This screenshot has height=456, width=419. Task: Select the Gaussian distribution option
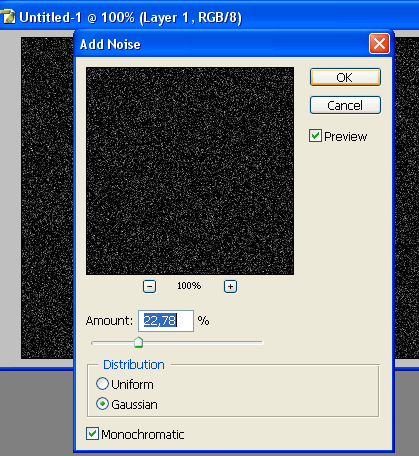(x=102, y=404)
